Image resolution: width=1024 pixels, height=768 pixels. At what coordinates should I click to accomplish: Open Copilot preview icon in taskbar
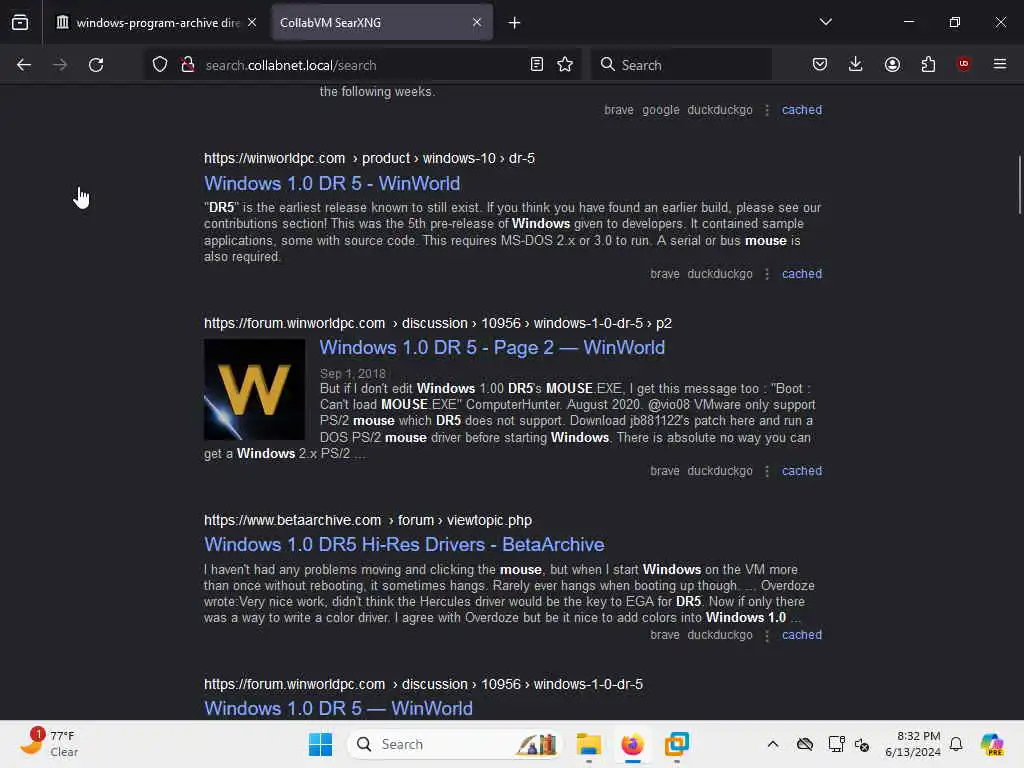coord(992,744)
